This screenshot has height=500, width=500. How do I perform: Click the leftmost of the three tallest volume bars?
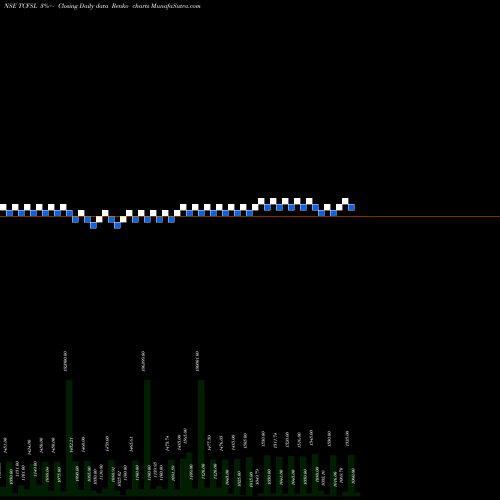click(69, 437)
